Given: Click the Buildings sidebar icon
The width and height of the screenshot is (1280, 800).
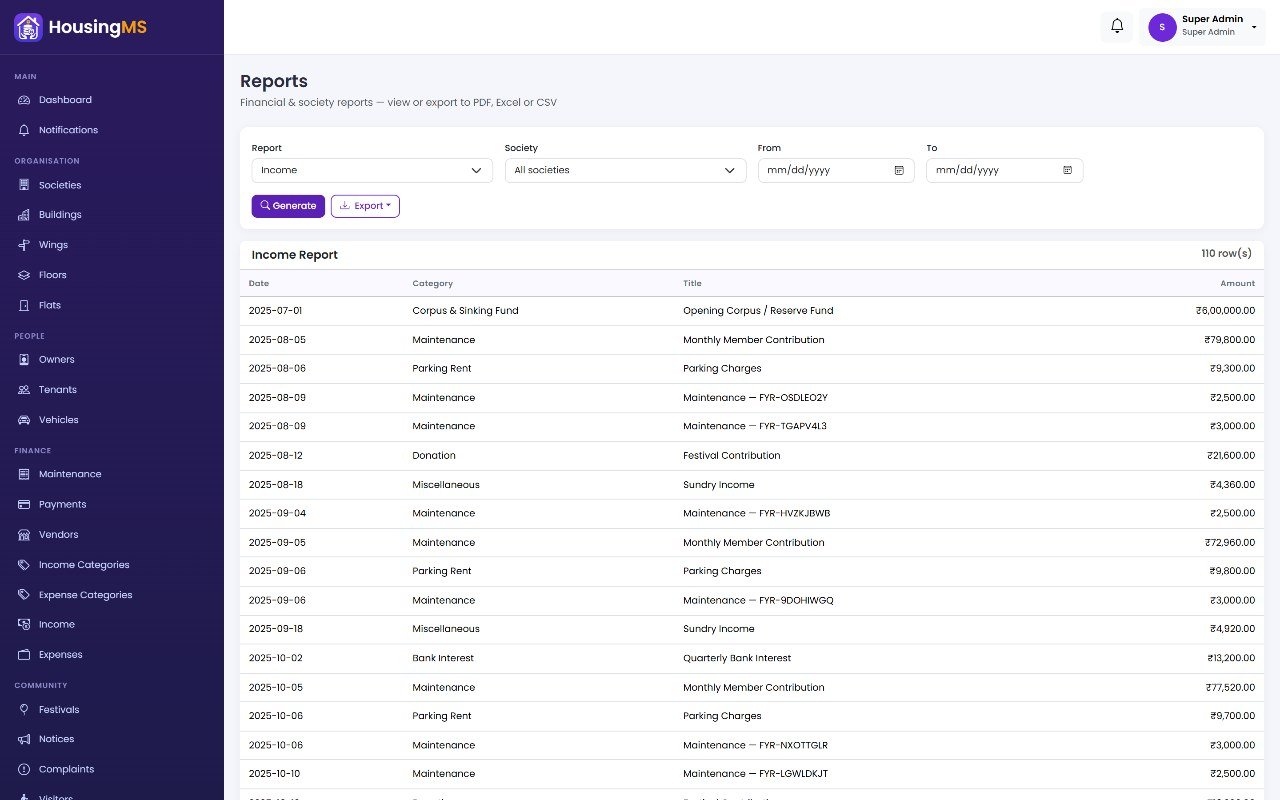Looking at the screenshot, I should 24,215.
